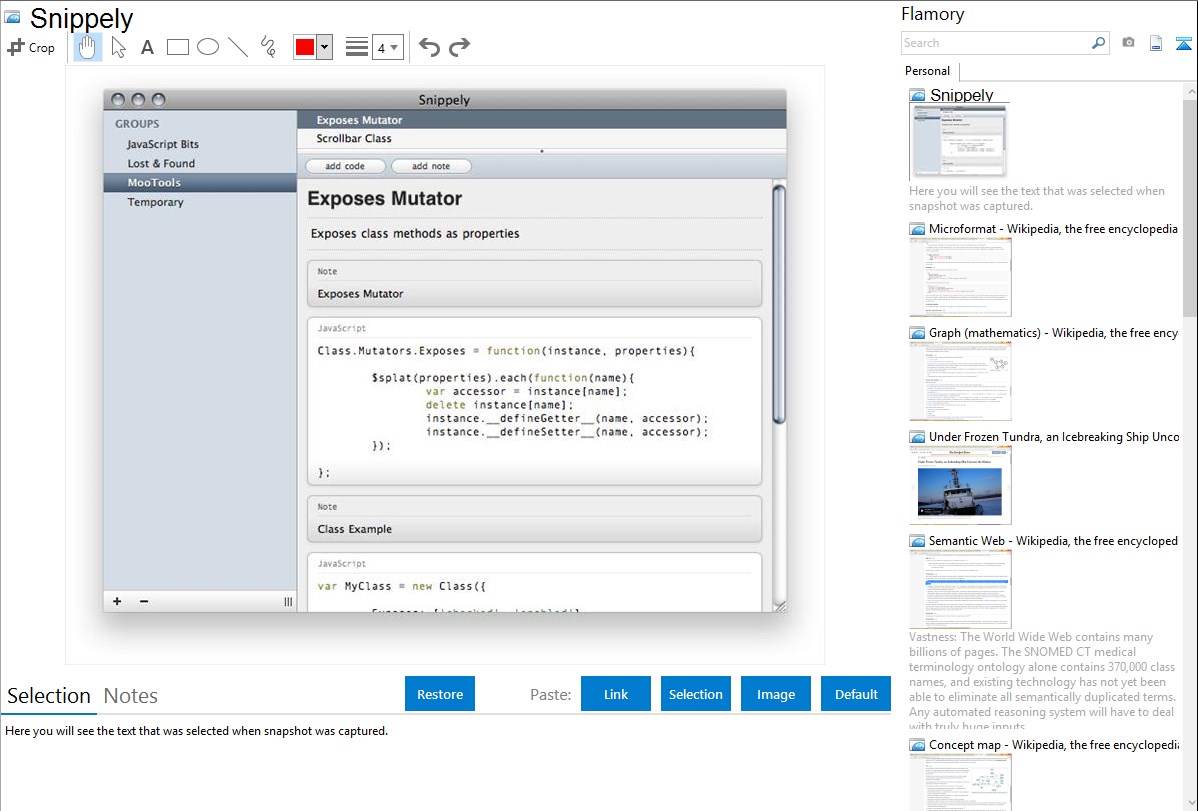Click the icon beside Concept map title

[x=917, y=744]
